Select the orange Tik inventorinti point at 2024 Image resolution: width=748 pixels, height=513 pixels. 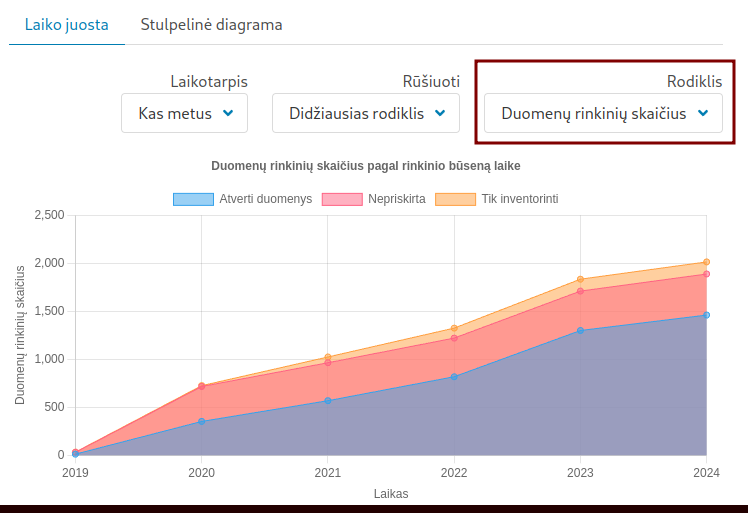[x=706, y=262]
